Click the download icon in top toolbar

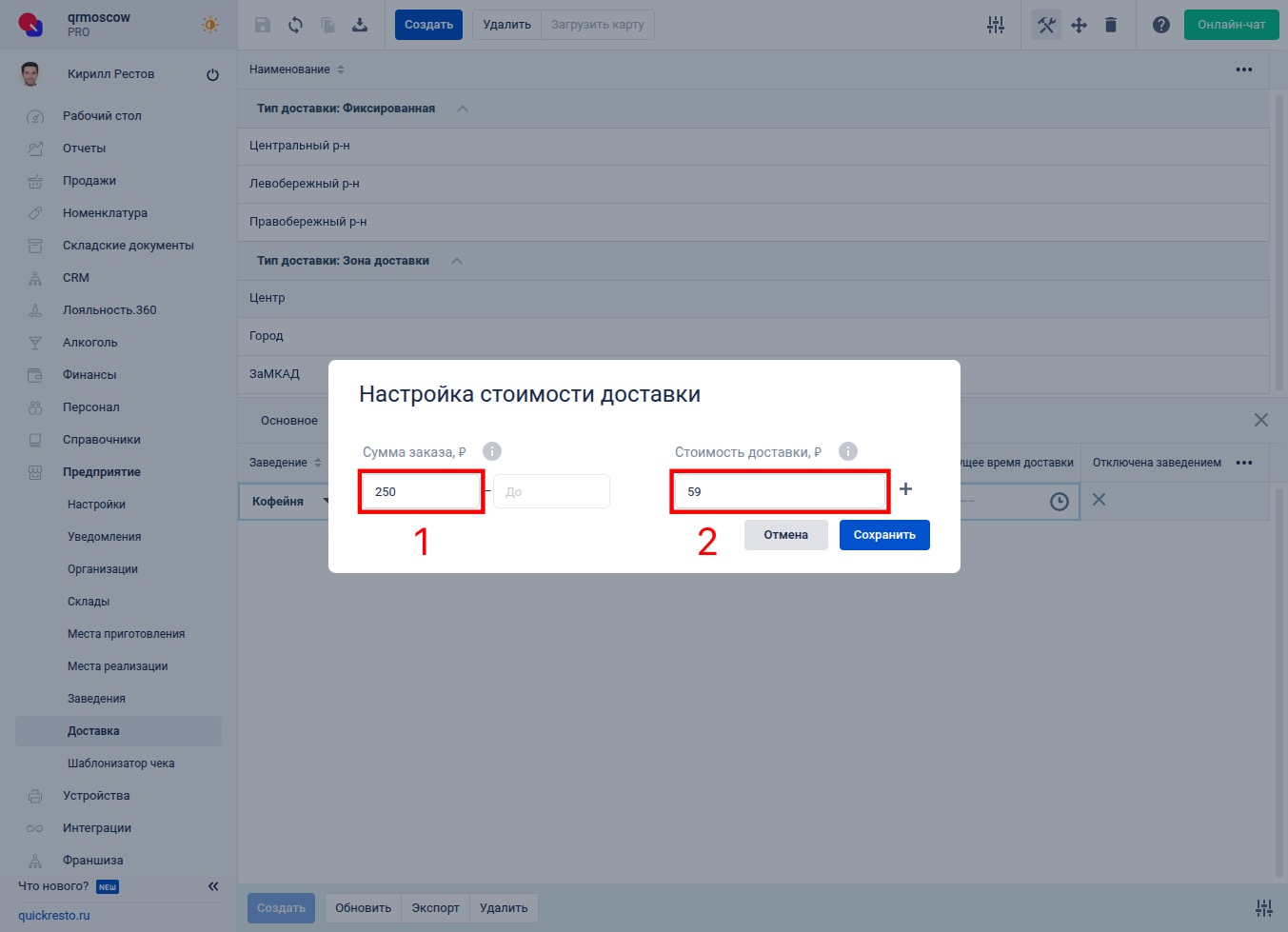point(360,25)
